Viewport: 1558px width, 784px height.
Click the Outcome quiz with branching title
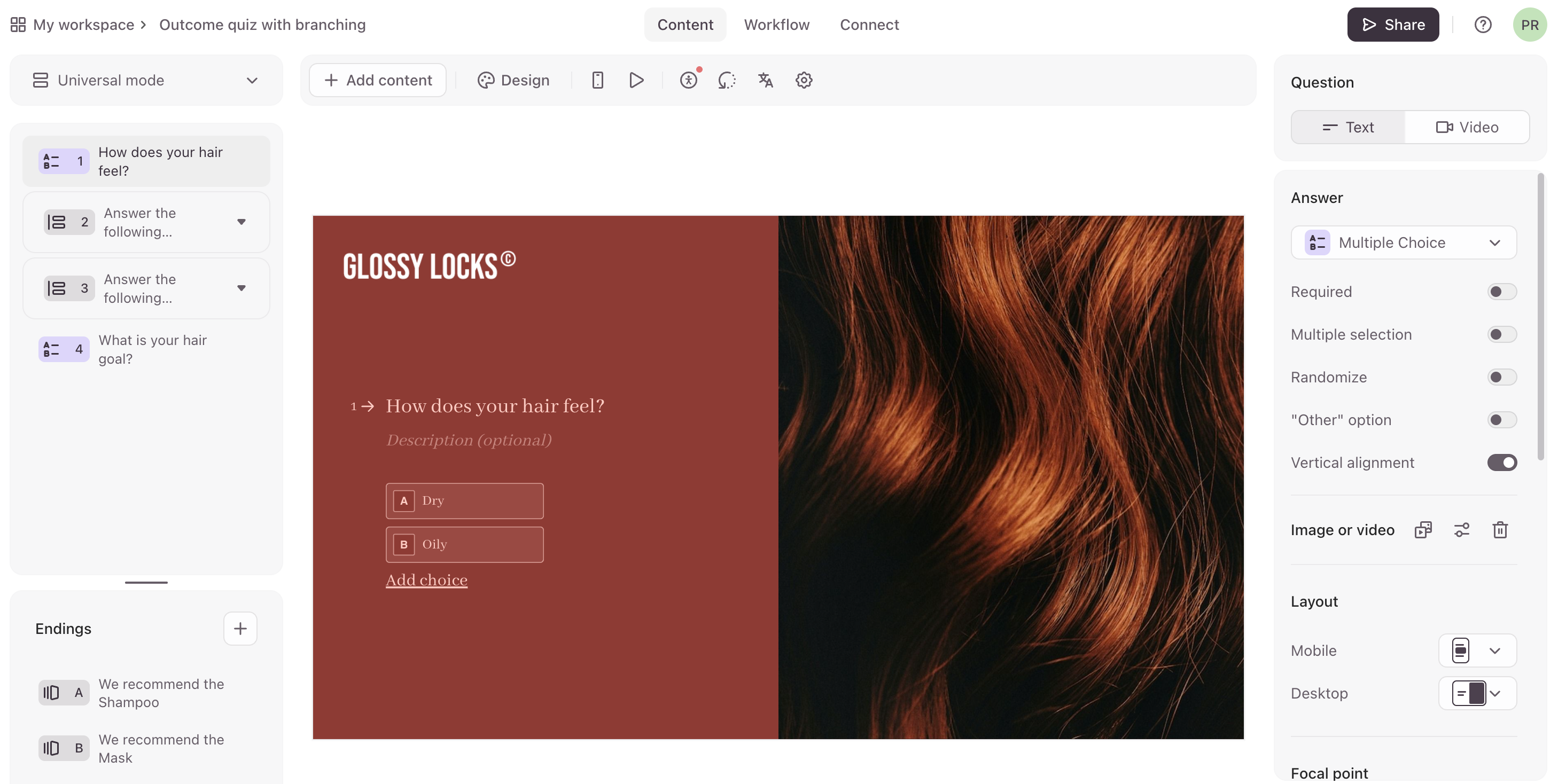pos(262,25)
